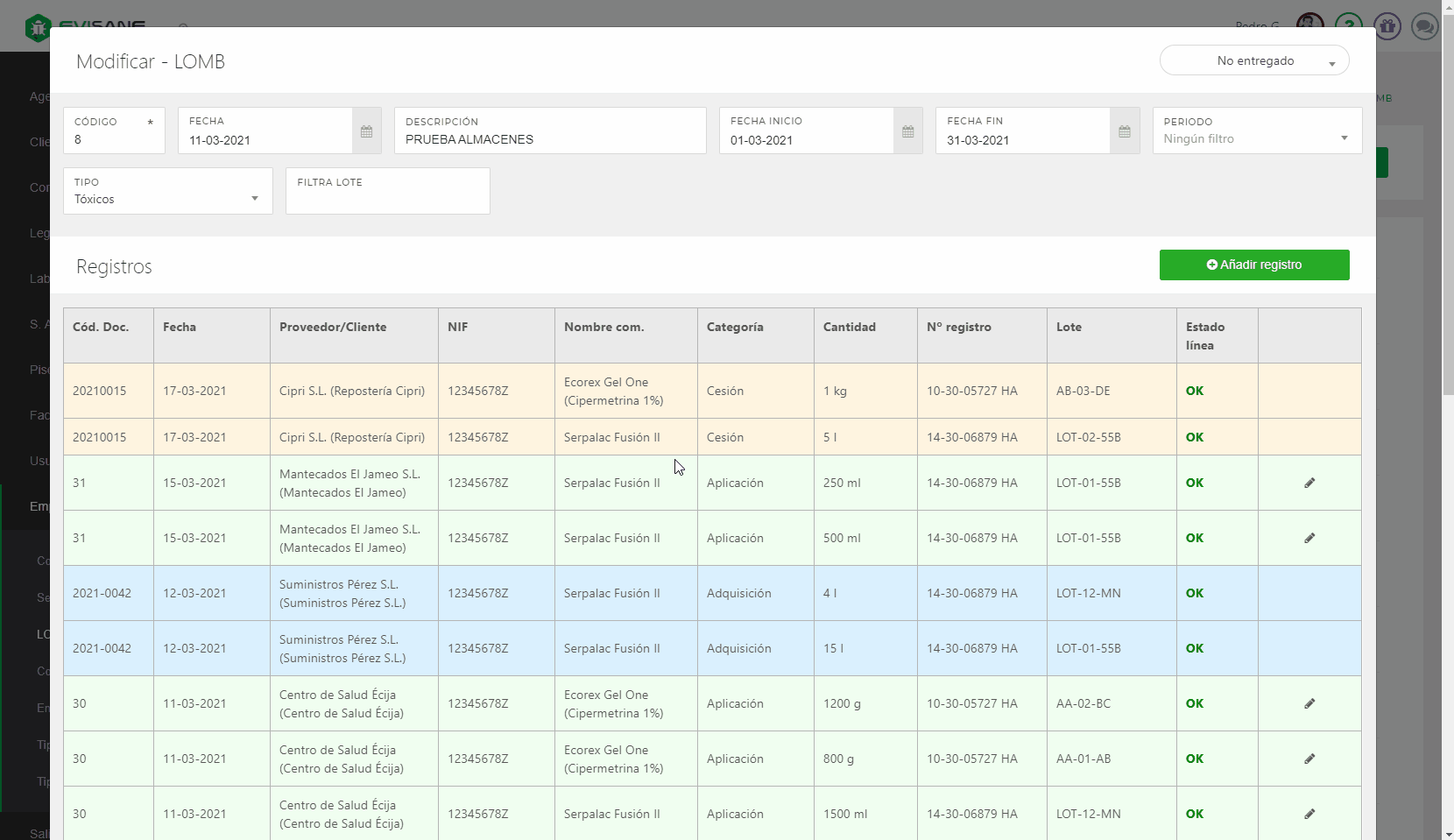The height and width of the screenshot is (840, 1454).
Task: Edit the 500 ml Mantecados El Jameo row
Action: tap(1309, 538)
